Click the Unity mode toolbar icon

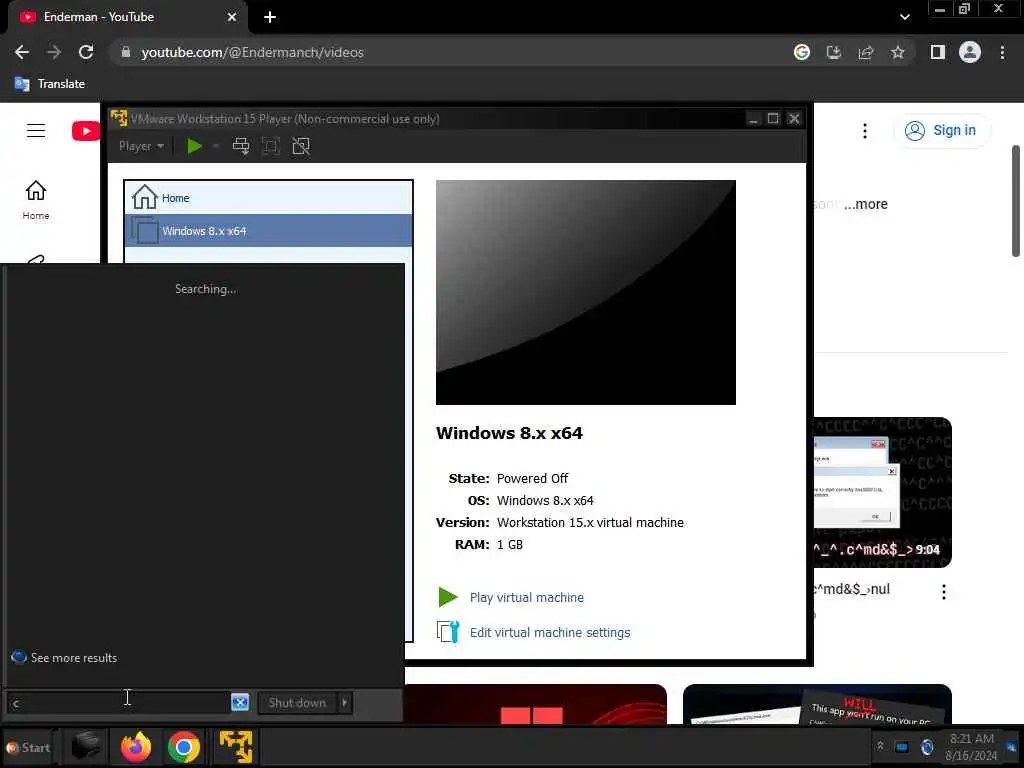pos(301,146)
